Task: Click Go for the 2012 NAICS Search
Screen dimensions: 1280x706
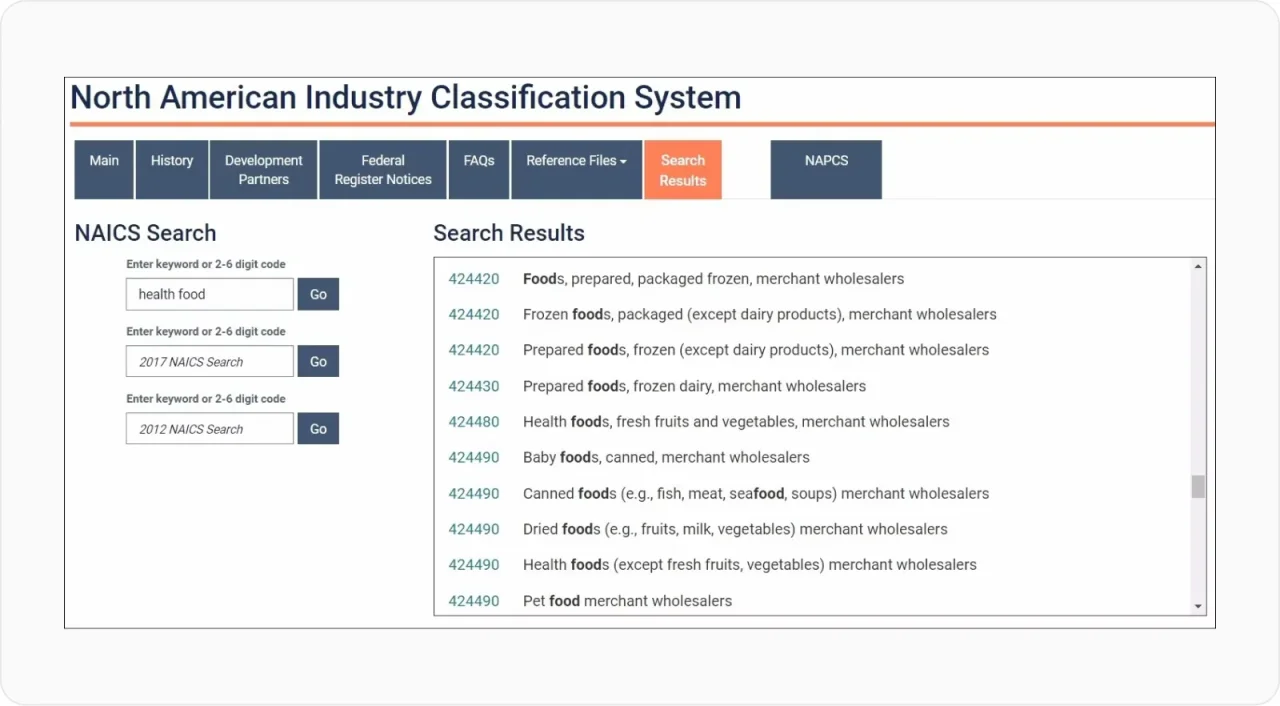Action: pos(318,428)
